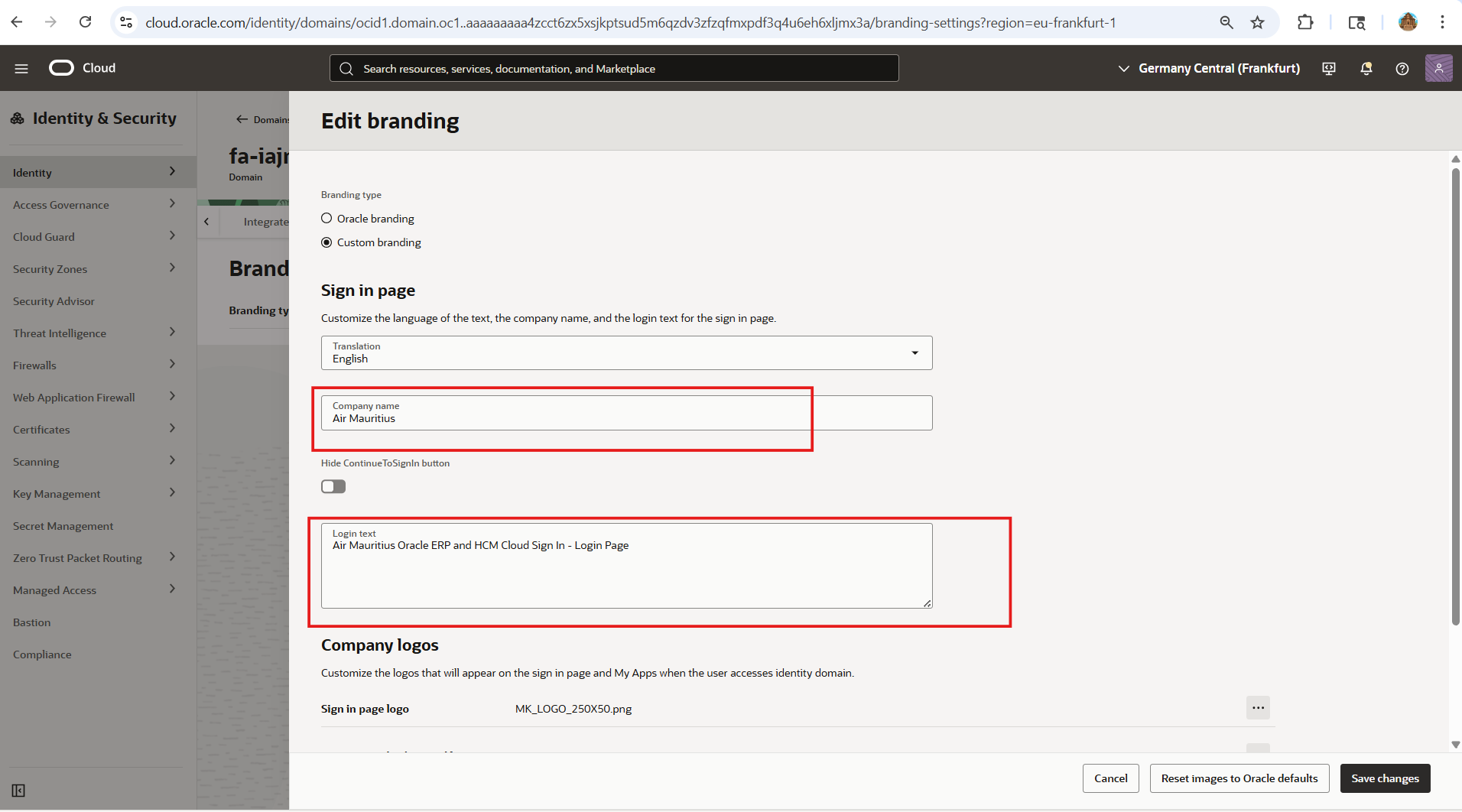Click the Company name input field
The image size is (1462, 812).
[x=626, y=413]
